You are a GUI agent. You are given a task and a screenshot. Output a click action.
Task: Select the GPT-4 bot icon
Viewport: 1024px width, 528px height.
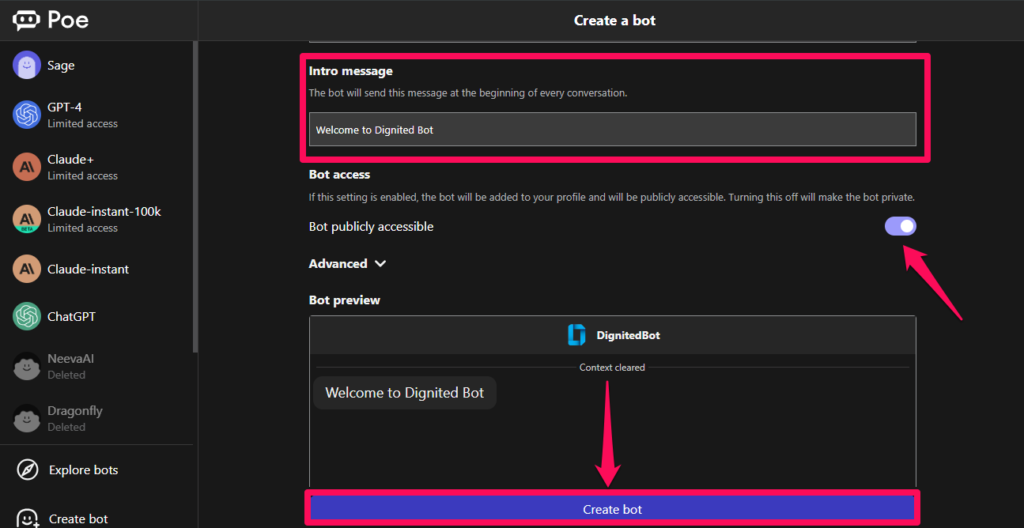pyautogui.click(x=27, y=115)
